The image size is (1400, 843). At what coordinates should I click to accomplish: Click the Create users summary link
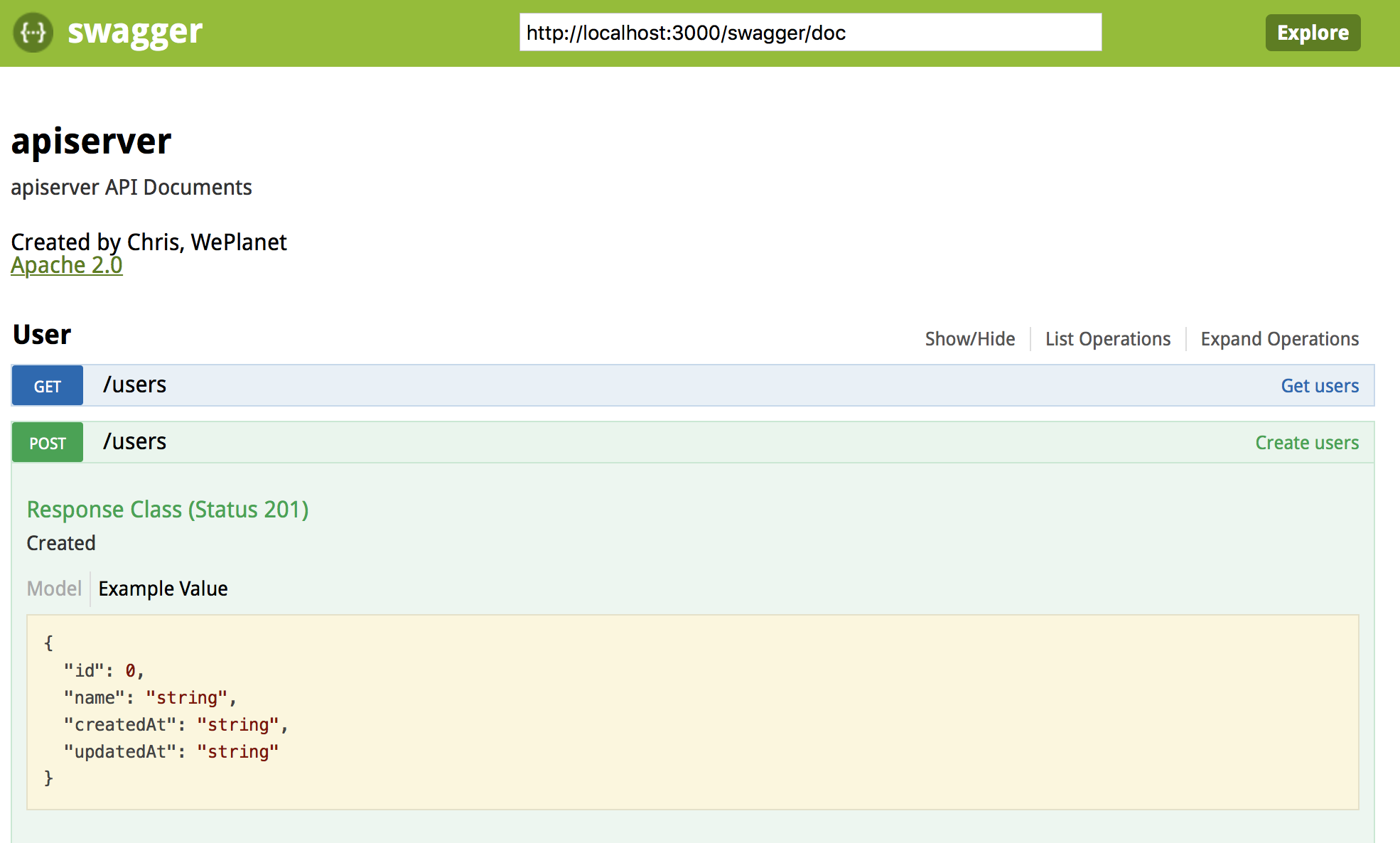[x=1306, y=443]
